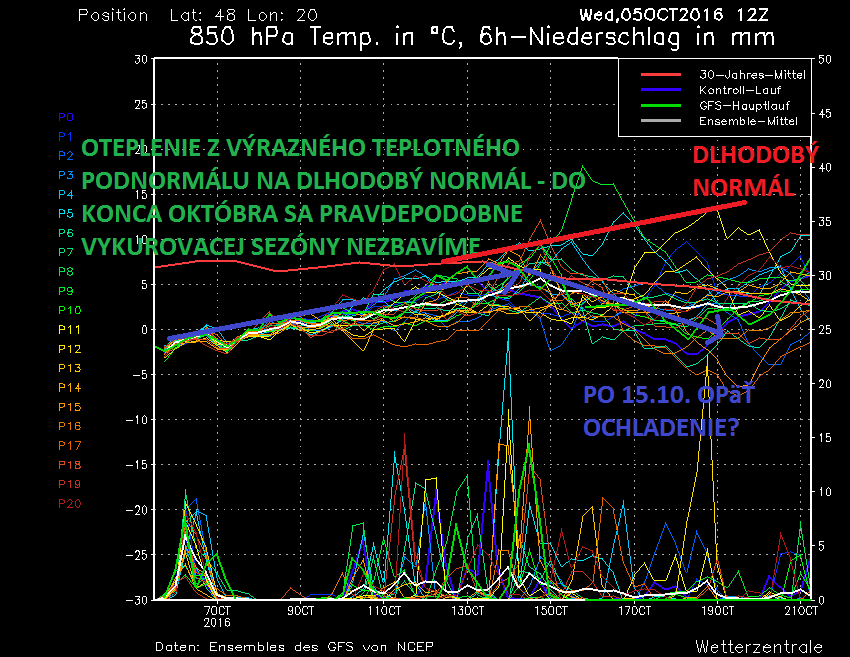Select the P20 ensemble member label

(x=69, y=503)
